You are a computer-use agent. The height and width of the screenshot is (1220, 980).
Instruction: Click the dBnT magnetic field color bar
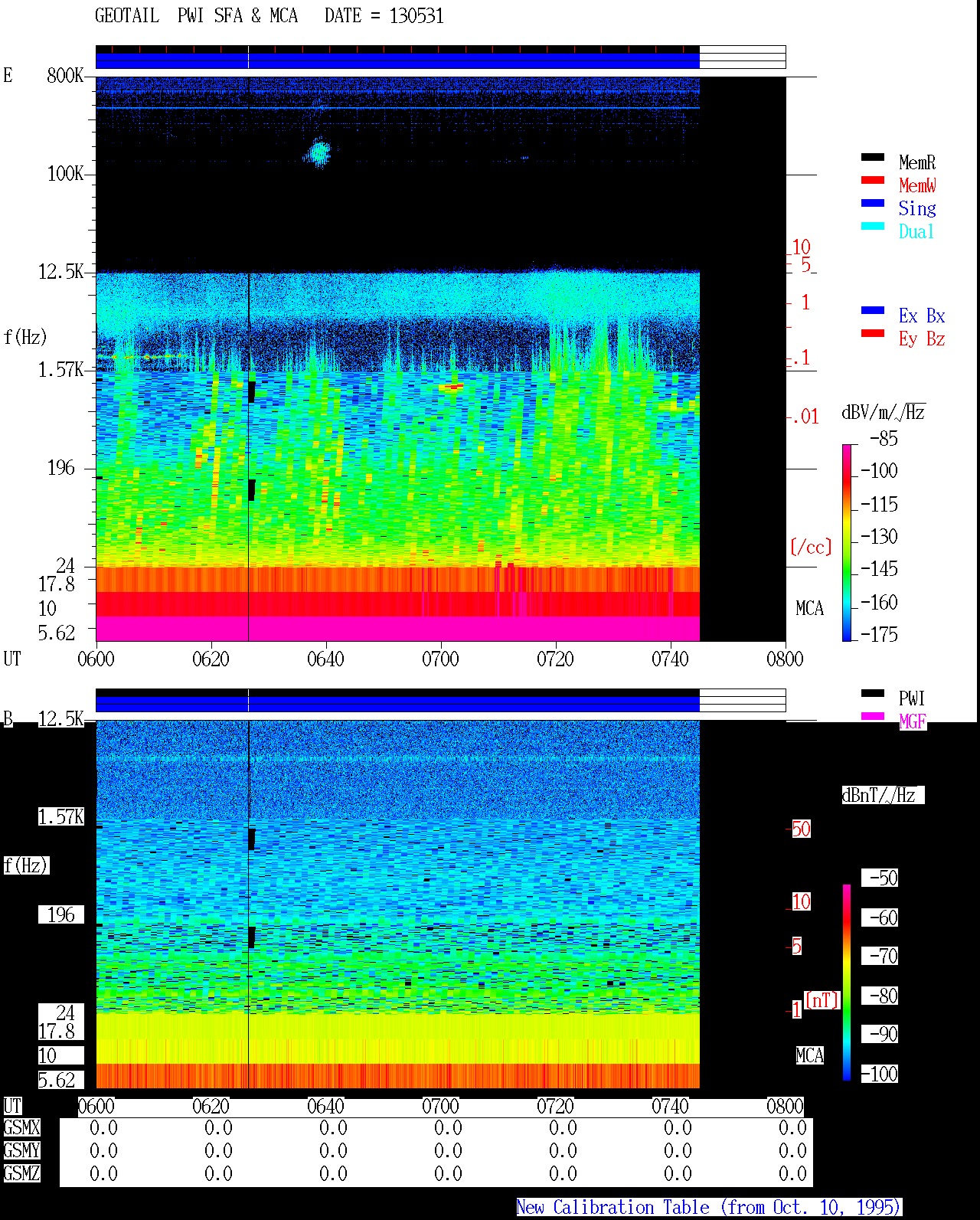coord(847,983)
